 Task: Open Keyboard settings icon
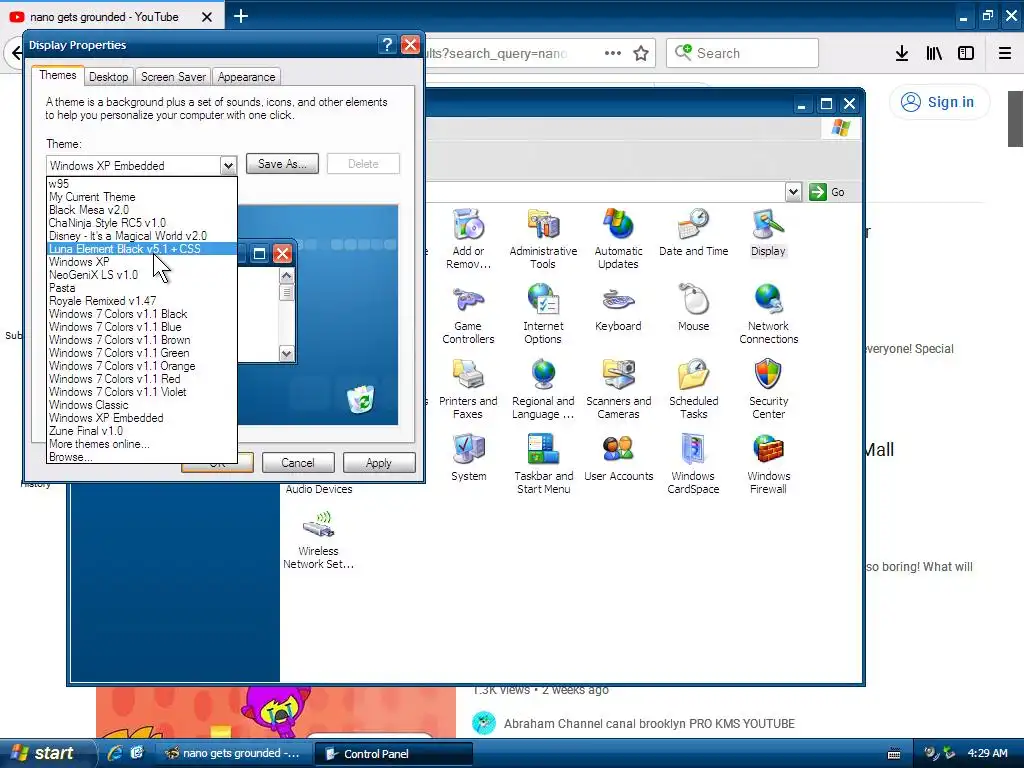coord(618,307)
